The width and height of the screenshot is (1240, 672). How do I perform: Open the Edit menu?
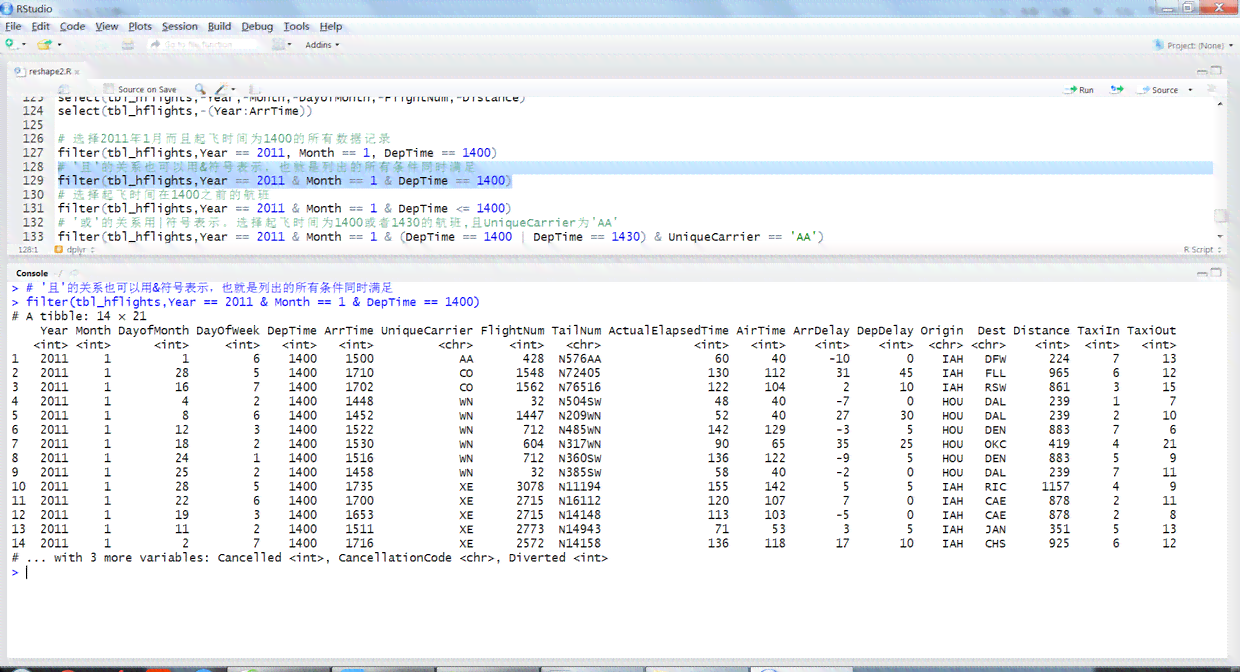41,26
